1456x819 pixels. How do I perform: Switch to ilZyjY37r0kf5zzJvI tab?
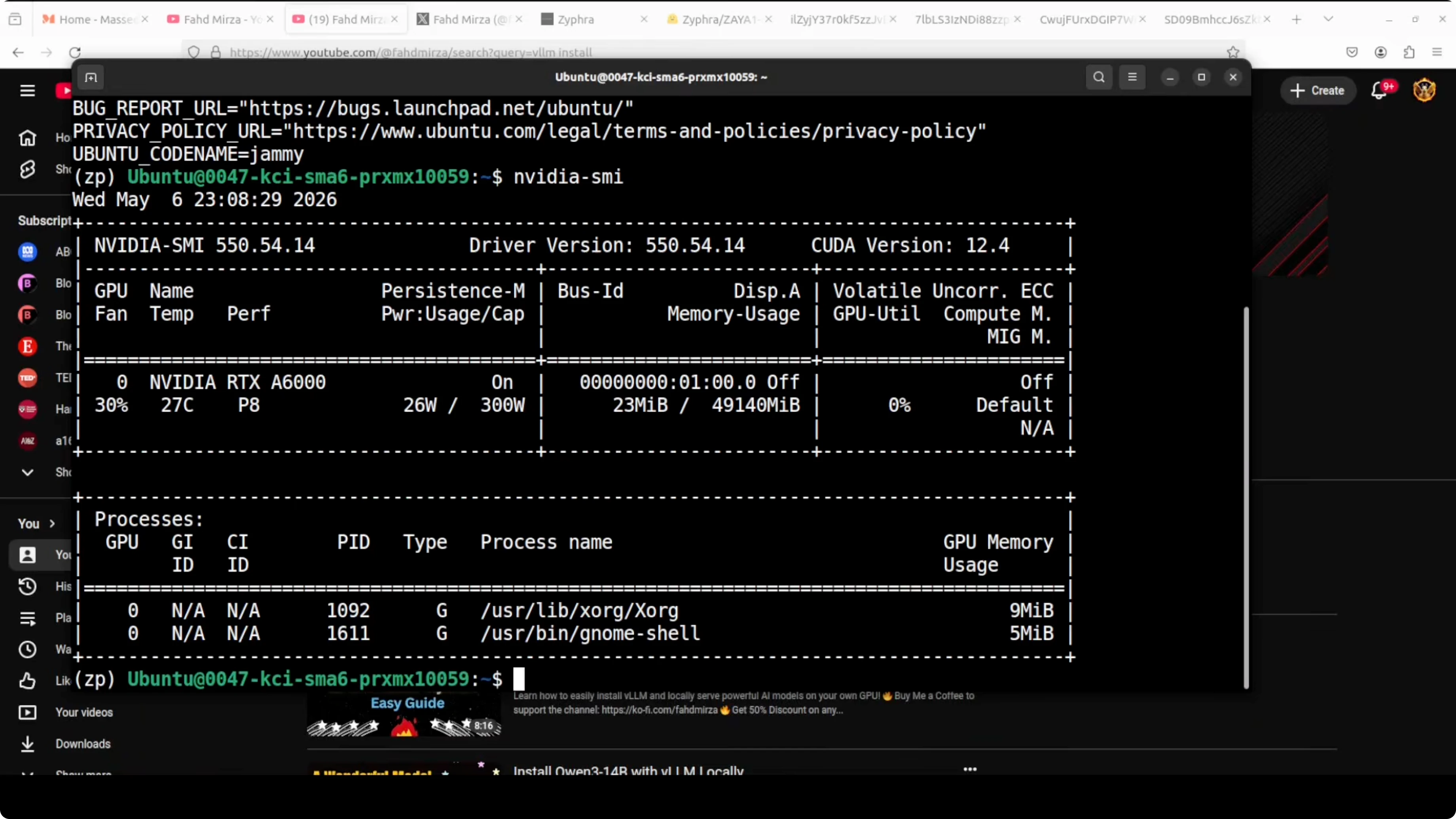click(843, 19)
